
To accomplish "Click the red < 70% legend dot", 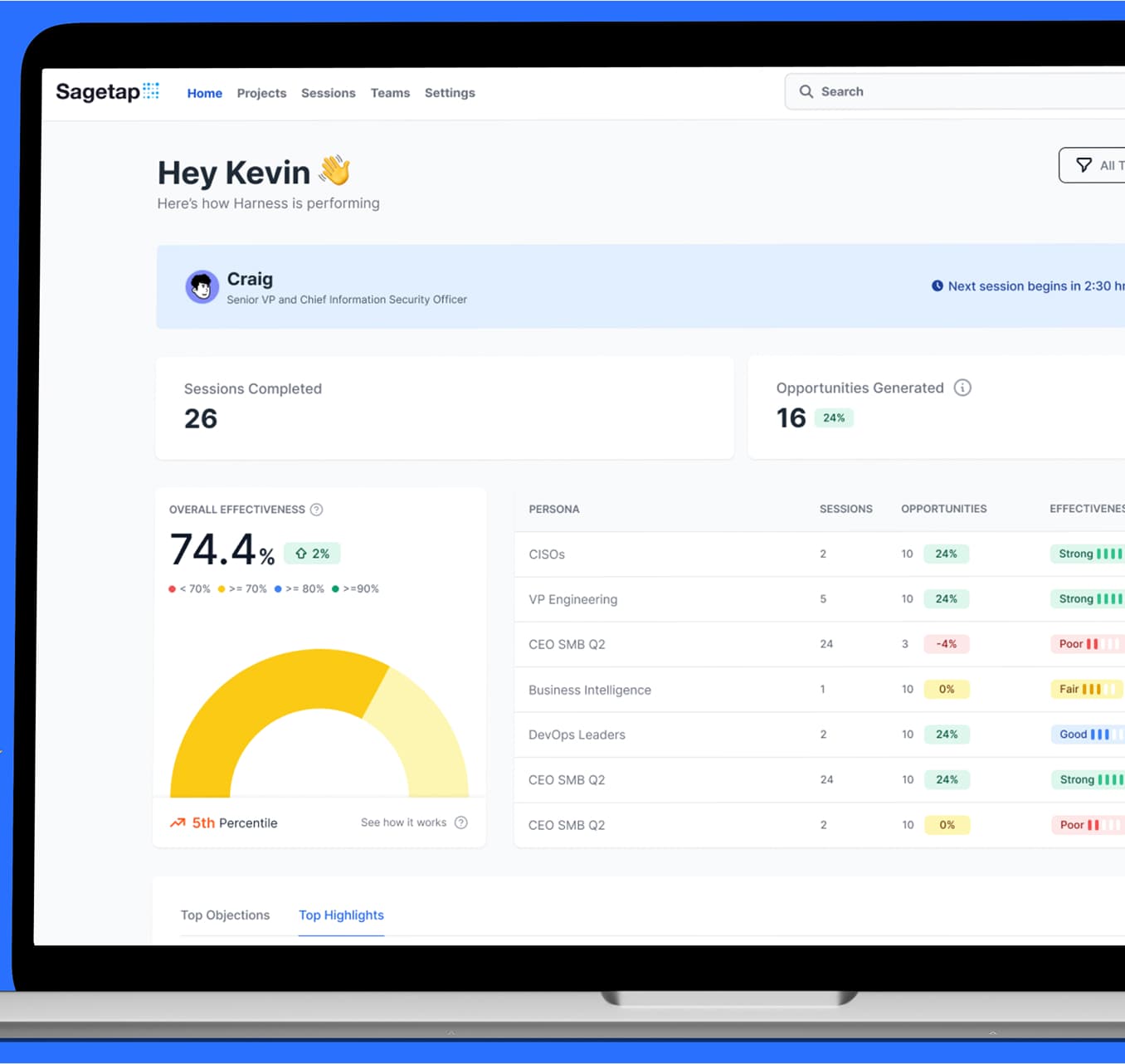I will (x=172, y=589).
